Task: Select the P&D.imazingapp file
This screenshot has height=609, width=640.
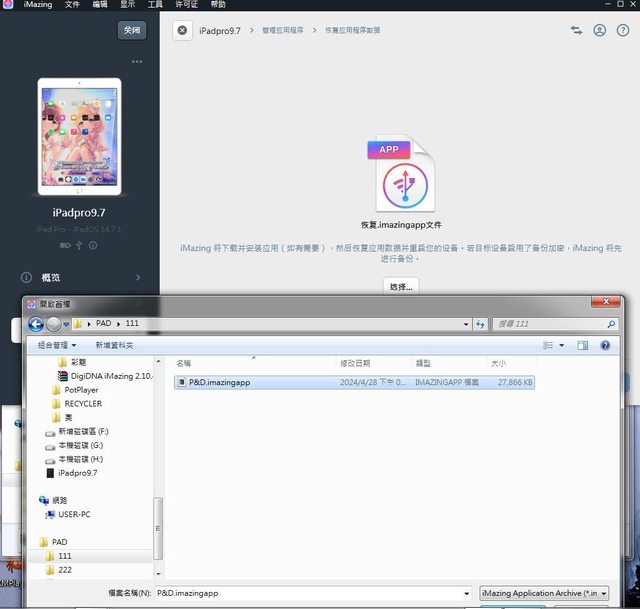Action: 219,382
